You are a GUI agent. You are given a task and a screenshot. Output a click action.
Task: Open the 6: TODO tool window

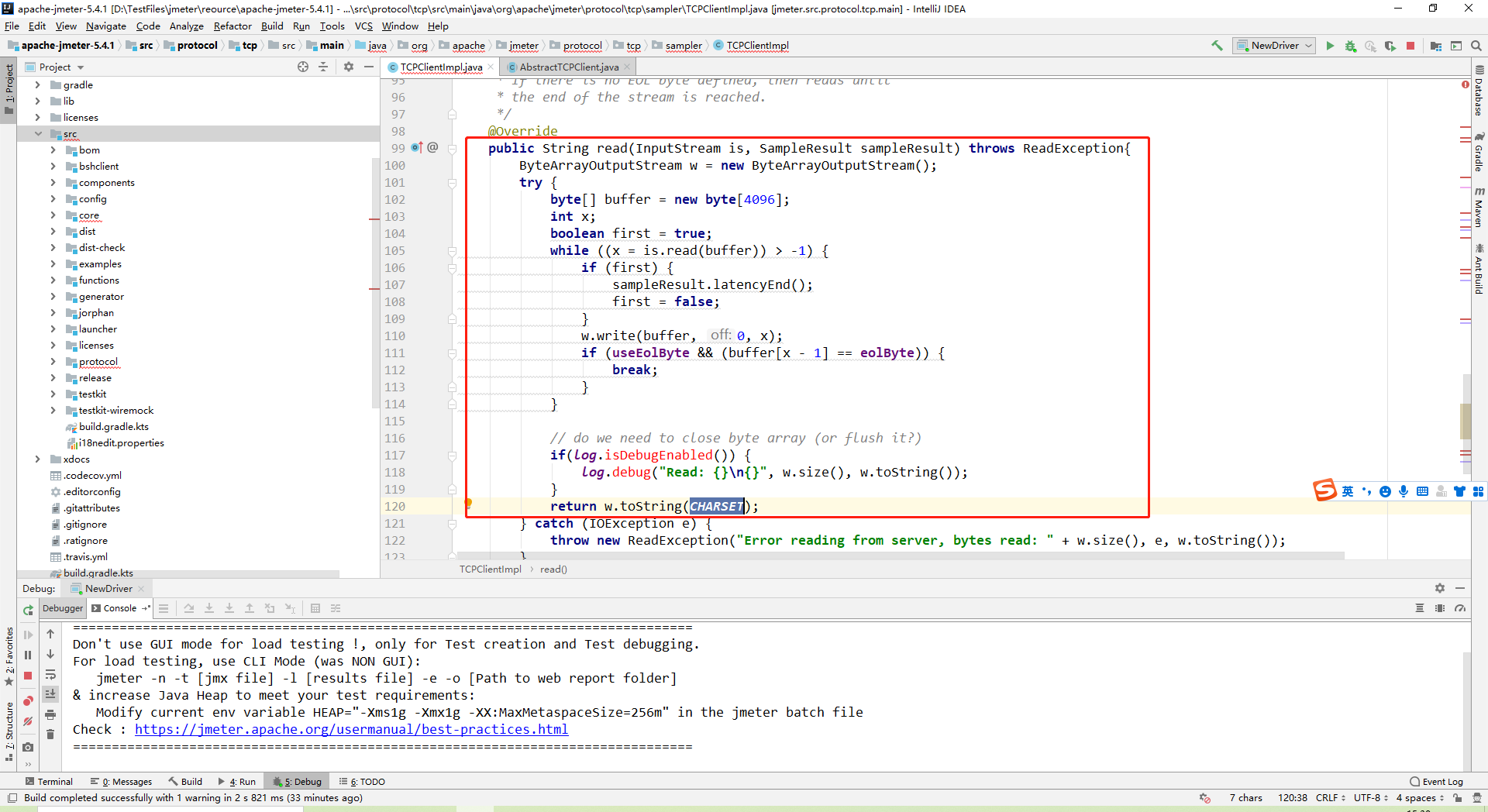(362, 782)
